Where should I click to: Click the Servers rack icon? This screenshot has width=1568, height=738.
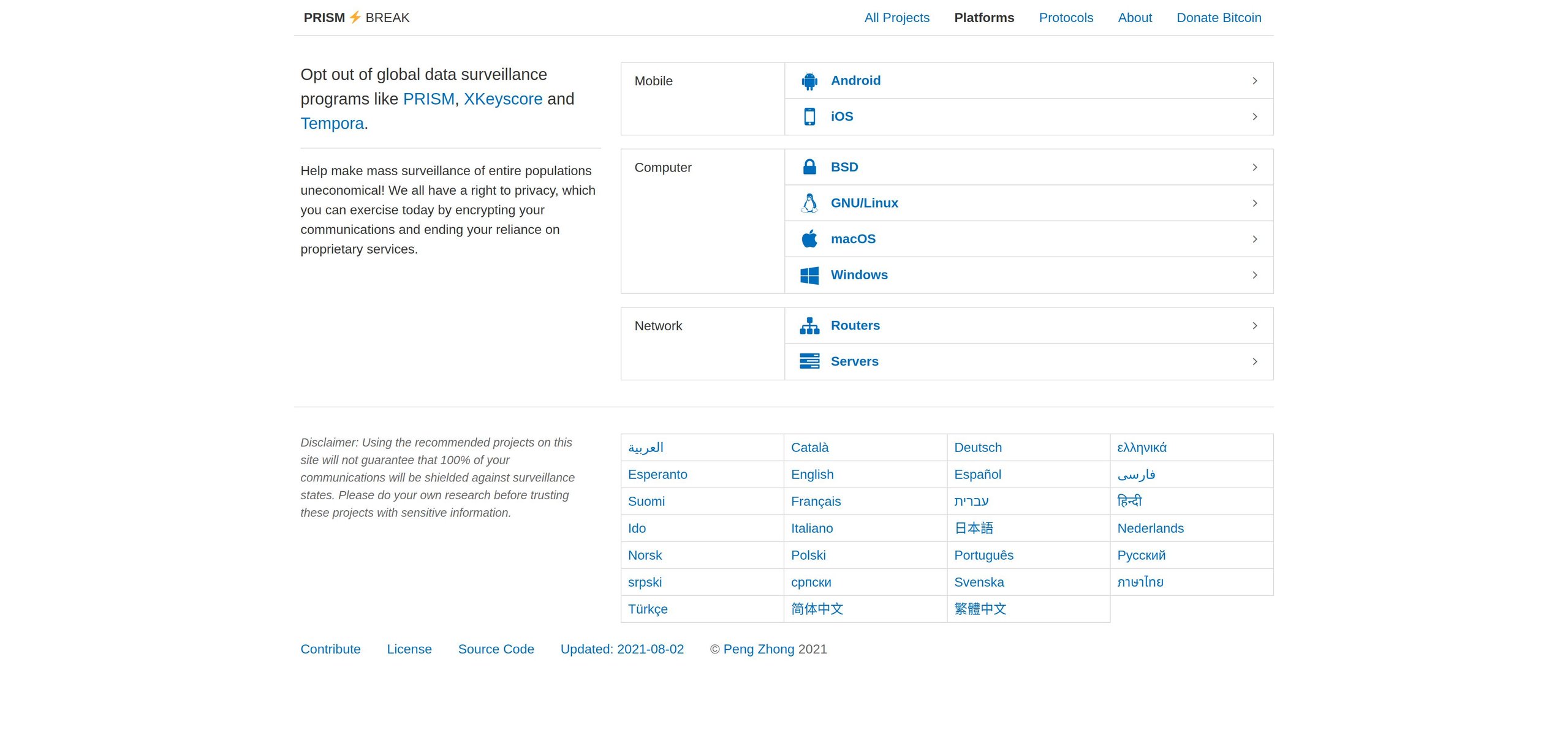[809, 361]
